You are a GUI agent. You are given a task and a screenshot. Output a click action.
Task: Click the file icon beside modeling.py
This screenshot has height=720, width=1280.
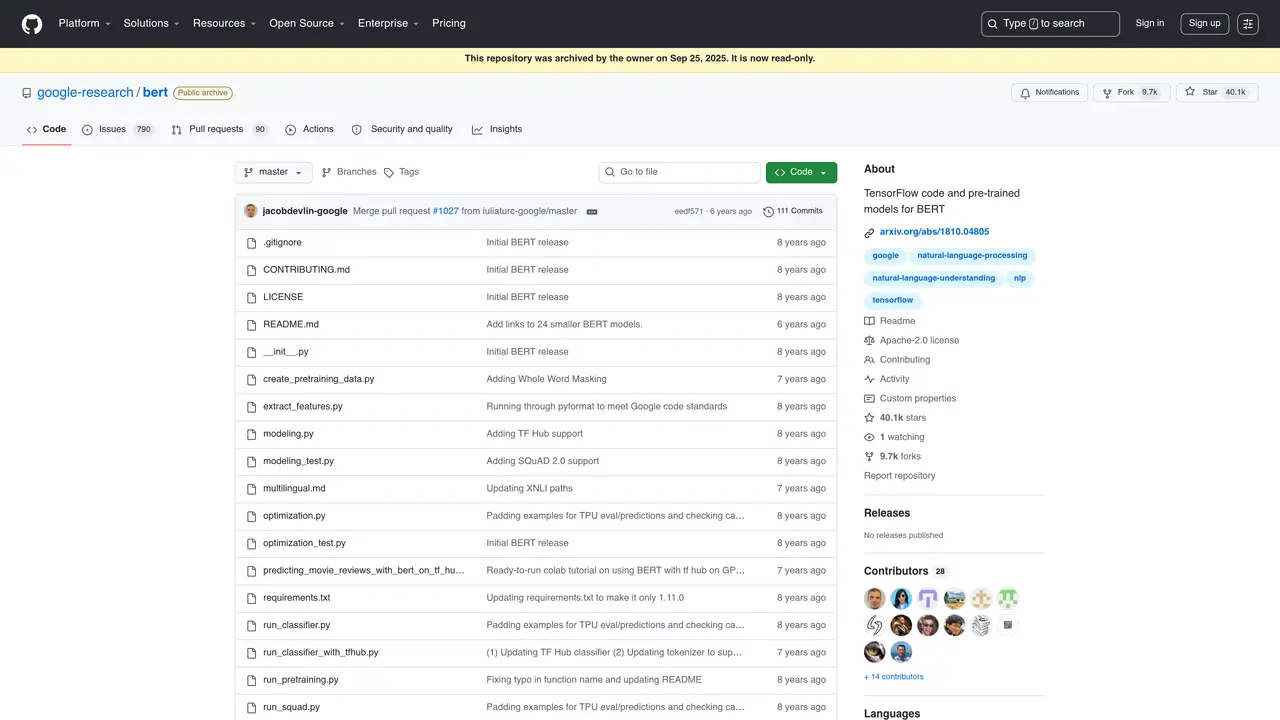point(253,434)
